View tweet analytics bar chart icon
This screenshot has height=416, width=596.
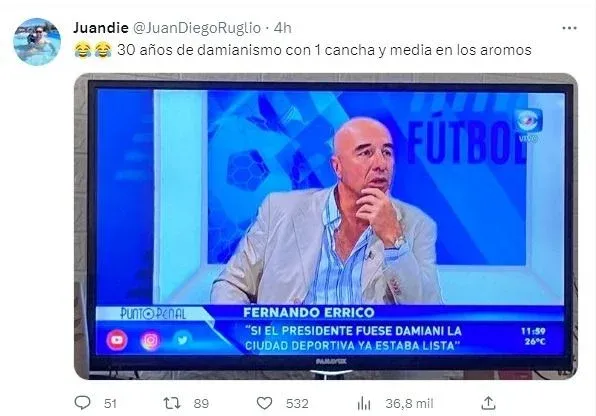click(364, 403)
